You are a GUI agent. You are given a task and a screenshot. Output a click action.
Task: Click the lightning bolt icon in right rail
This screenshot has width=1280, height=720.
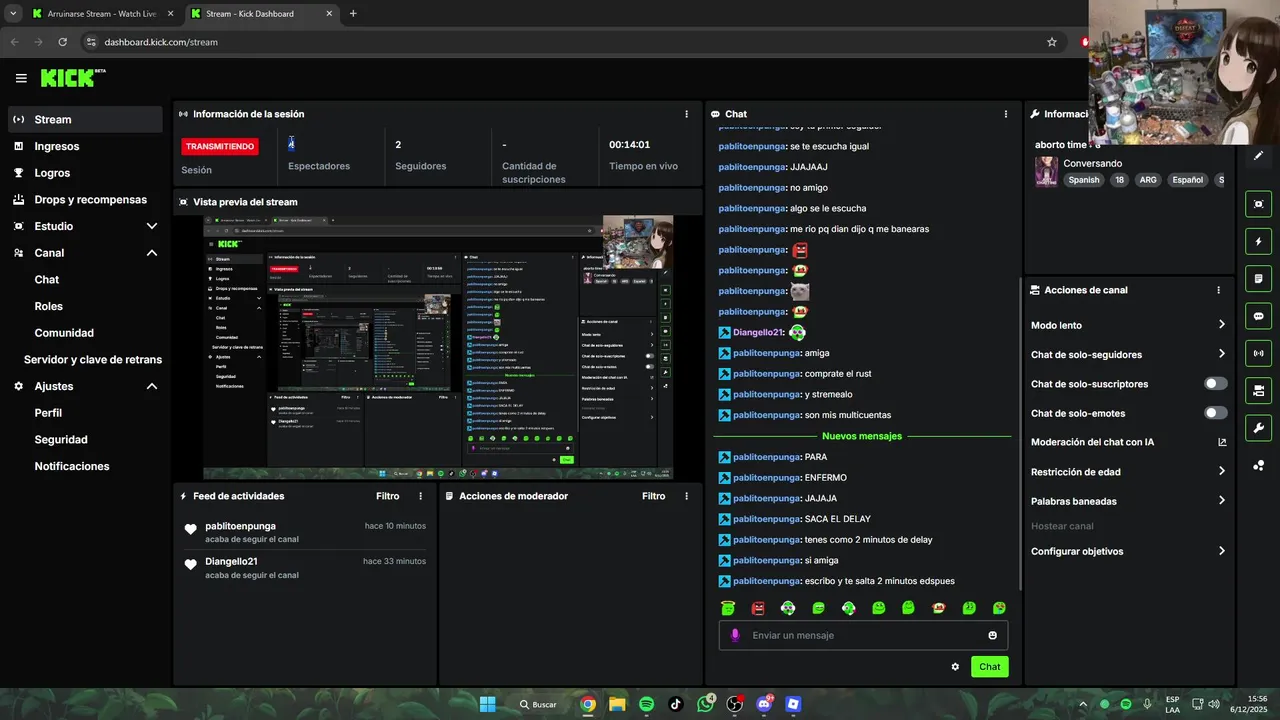coord(1258,241)
